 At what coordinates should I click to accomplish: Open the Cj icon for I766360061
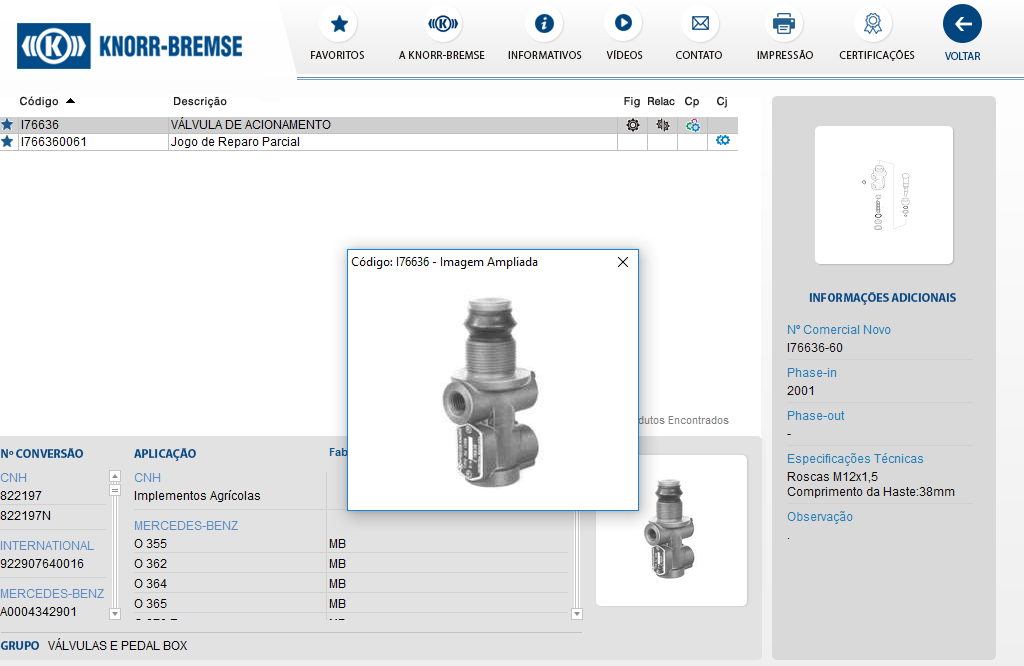click(x=722, y=141)
